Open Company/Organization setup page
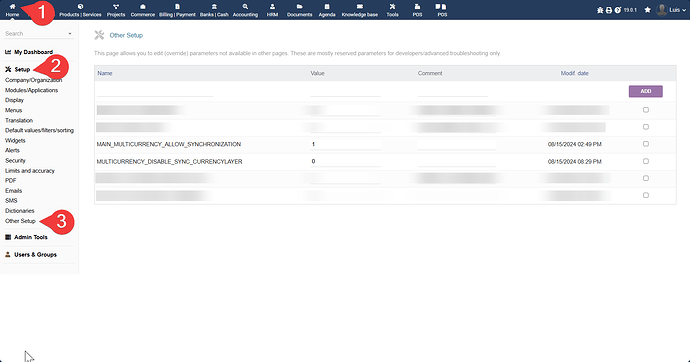 pos(33,80)
